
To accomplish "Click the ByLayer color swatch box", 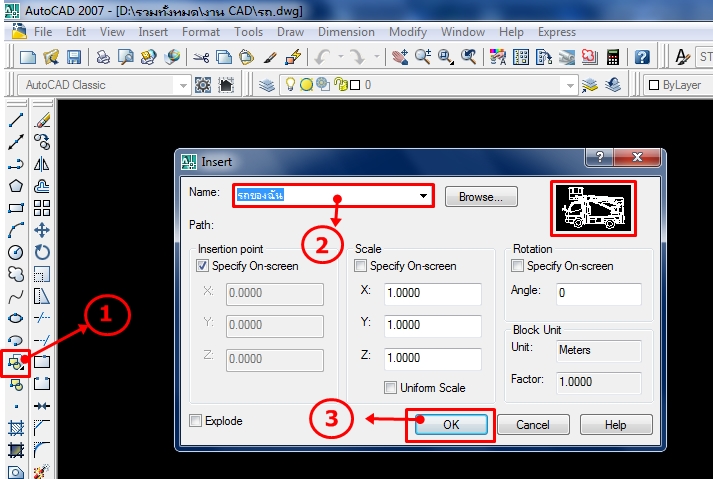I will click(654, 85).
